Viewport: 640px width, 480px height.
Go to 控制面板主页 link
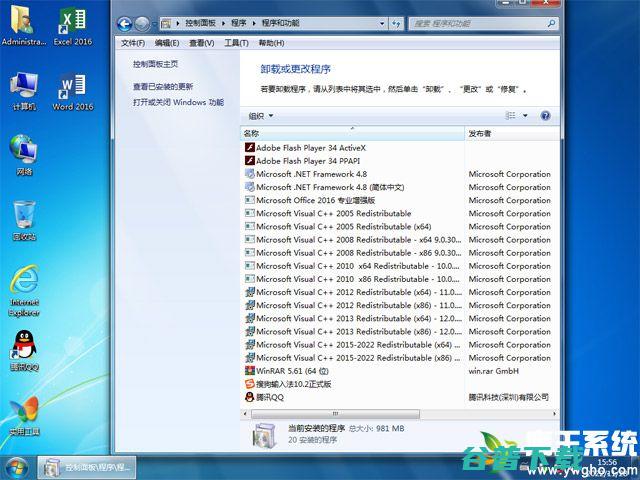point(156,64)
